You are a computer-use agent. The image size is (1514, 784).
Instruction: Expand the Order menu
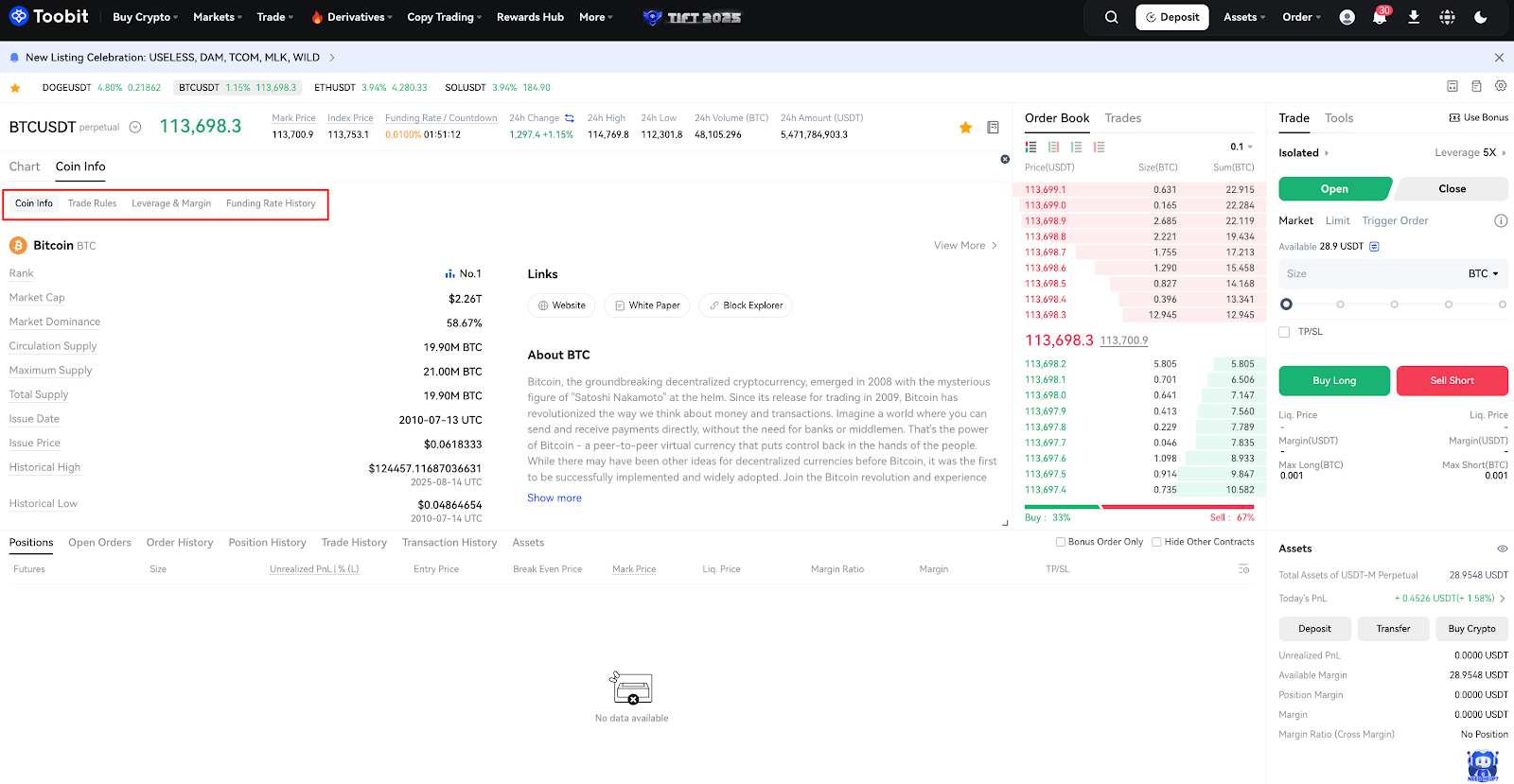1301,17
